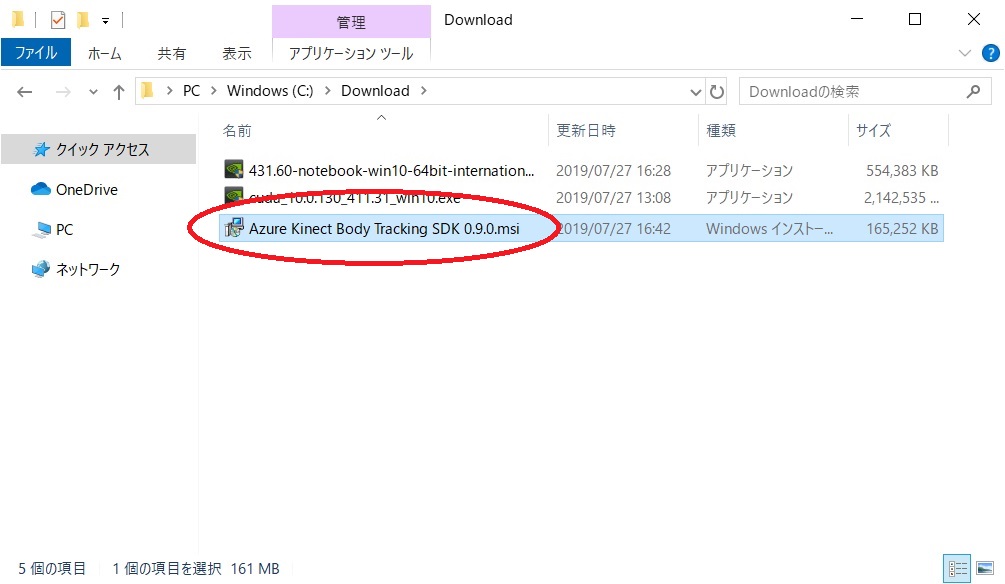
Task: Open recent locations dropdown arrow
Action: [94, 92]
